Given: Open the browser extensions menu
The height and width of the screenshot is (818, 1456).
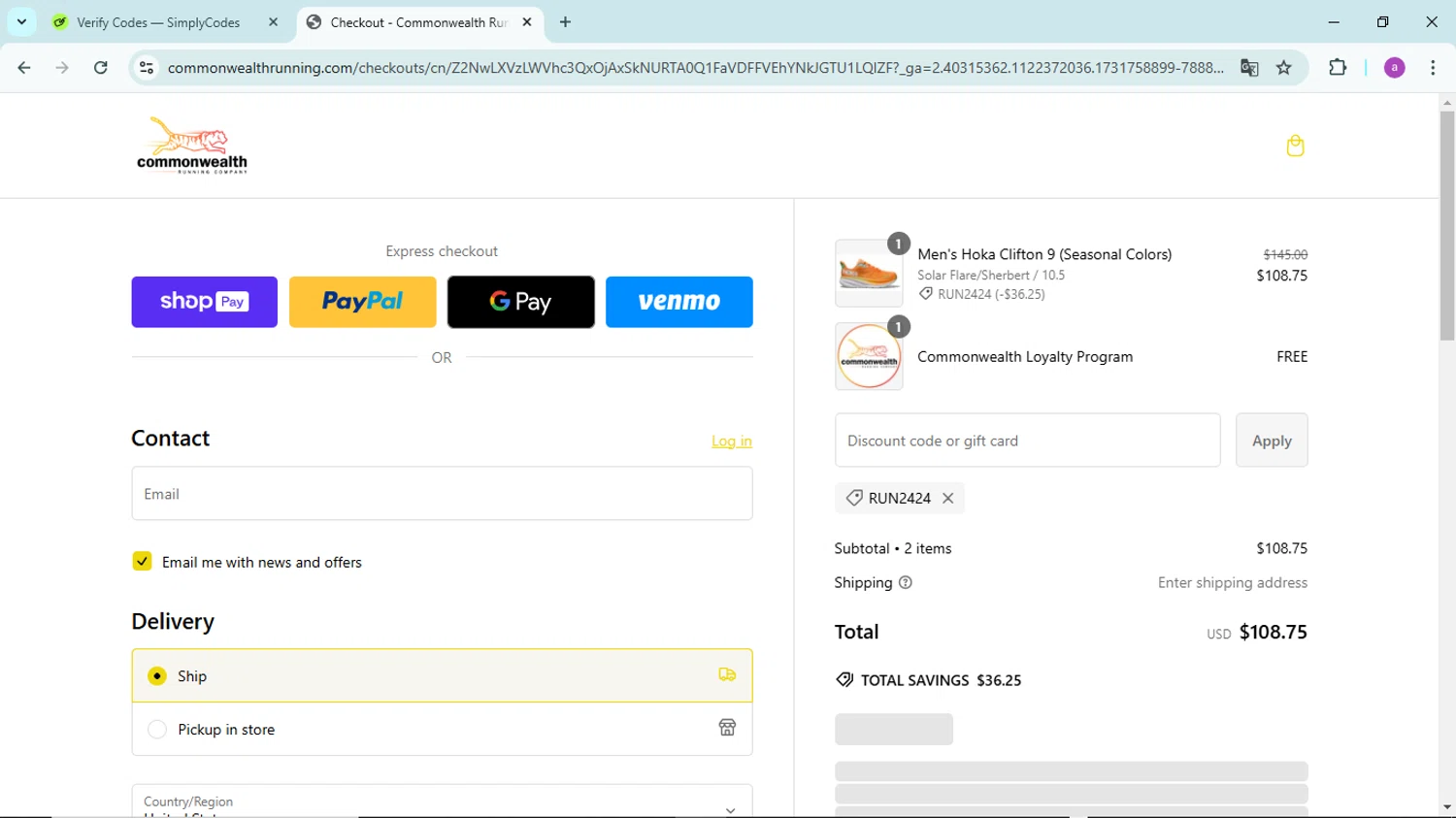Looking at the screenshot, I should [1338, 68].
